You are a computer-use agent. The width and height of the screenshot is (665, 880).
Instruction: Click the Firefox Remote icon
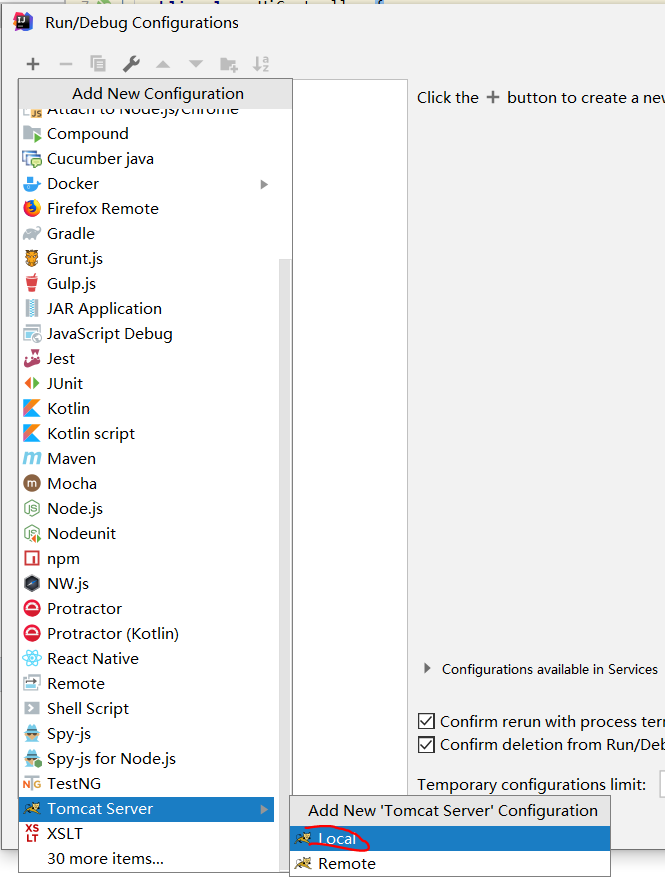click(32, 209)
